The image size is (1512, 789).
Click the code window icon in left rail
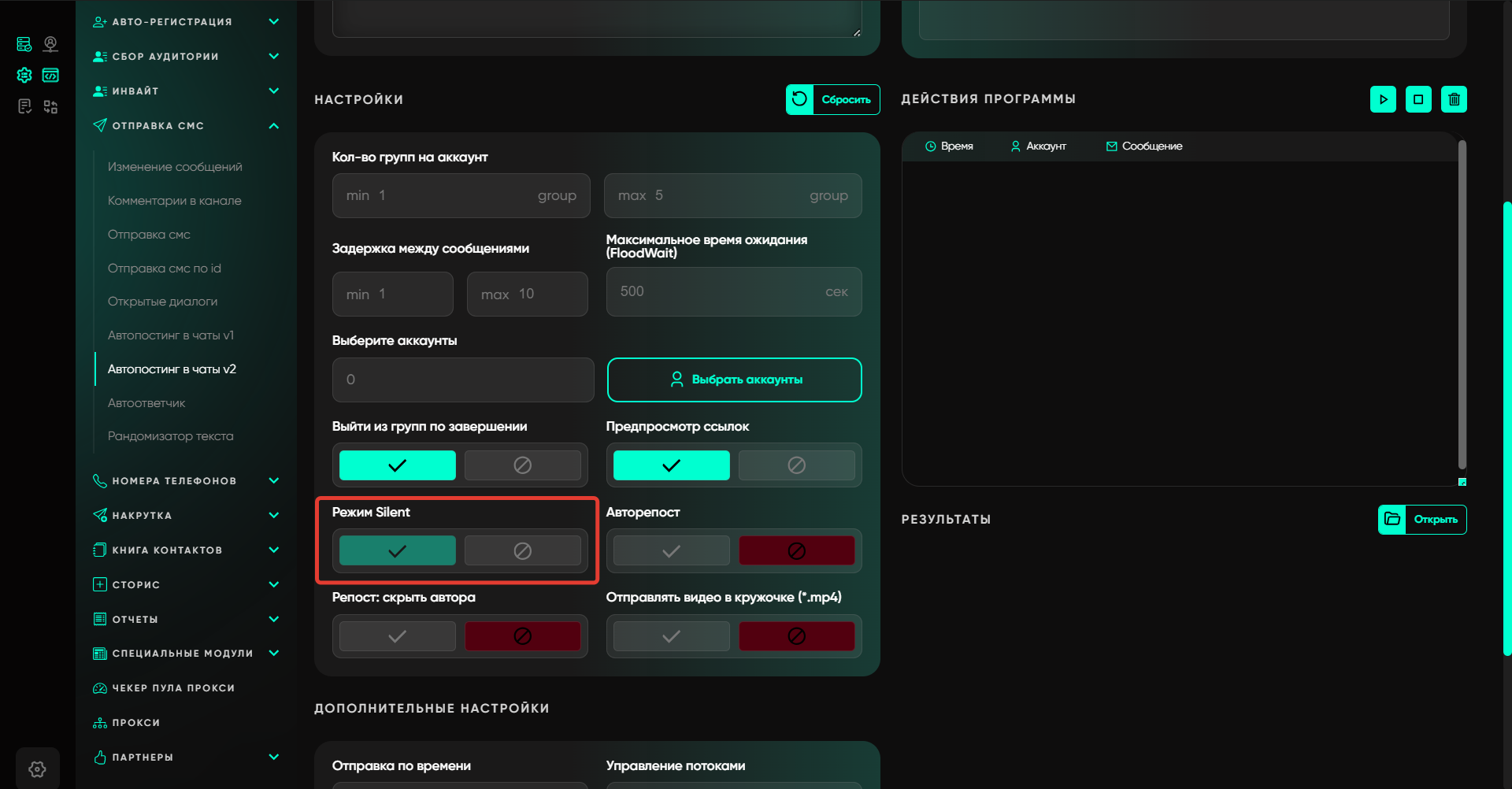pyautogui.click(x=50, y=76)
